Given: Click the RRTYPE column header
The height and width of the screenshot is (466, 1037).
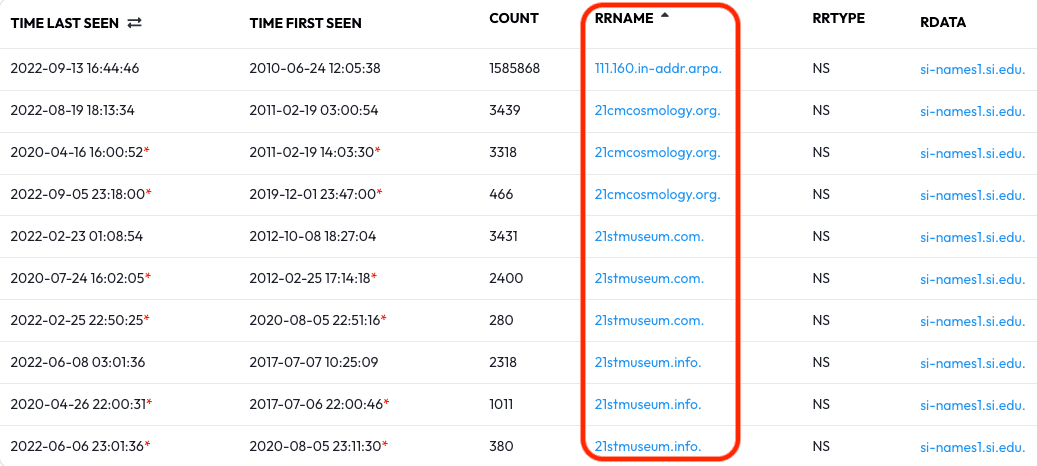Looking at the screenshot, I should coord(839,19).
